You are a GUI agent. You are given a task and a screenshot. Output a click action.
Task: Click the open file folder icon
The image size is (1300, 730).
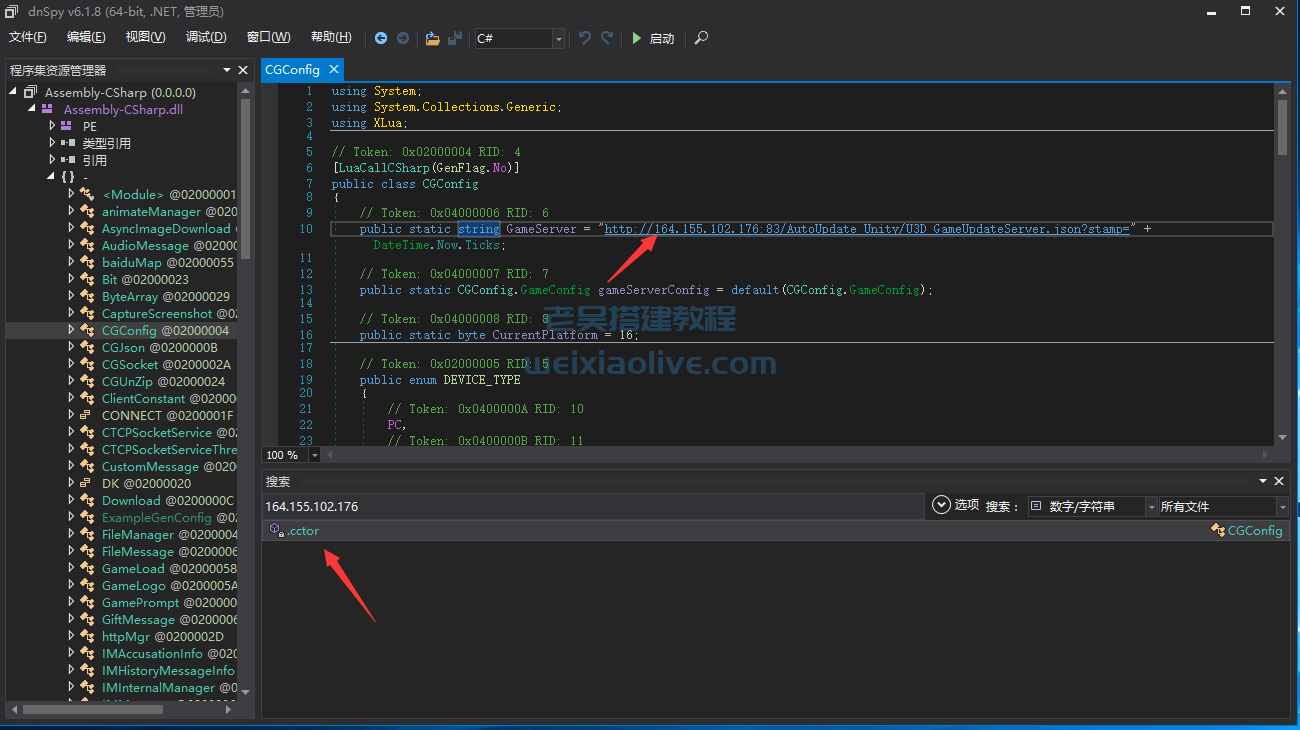432,38
